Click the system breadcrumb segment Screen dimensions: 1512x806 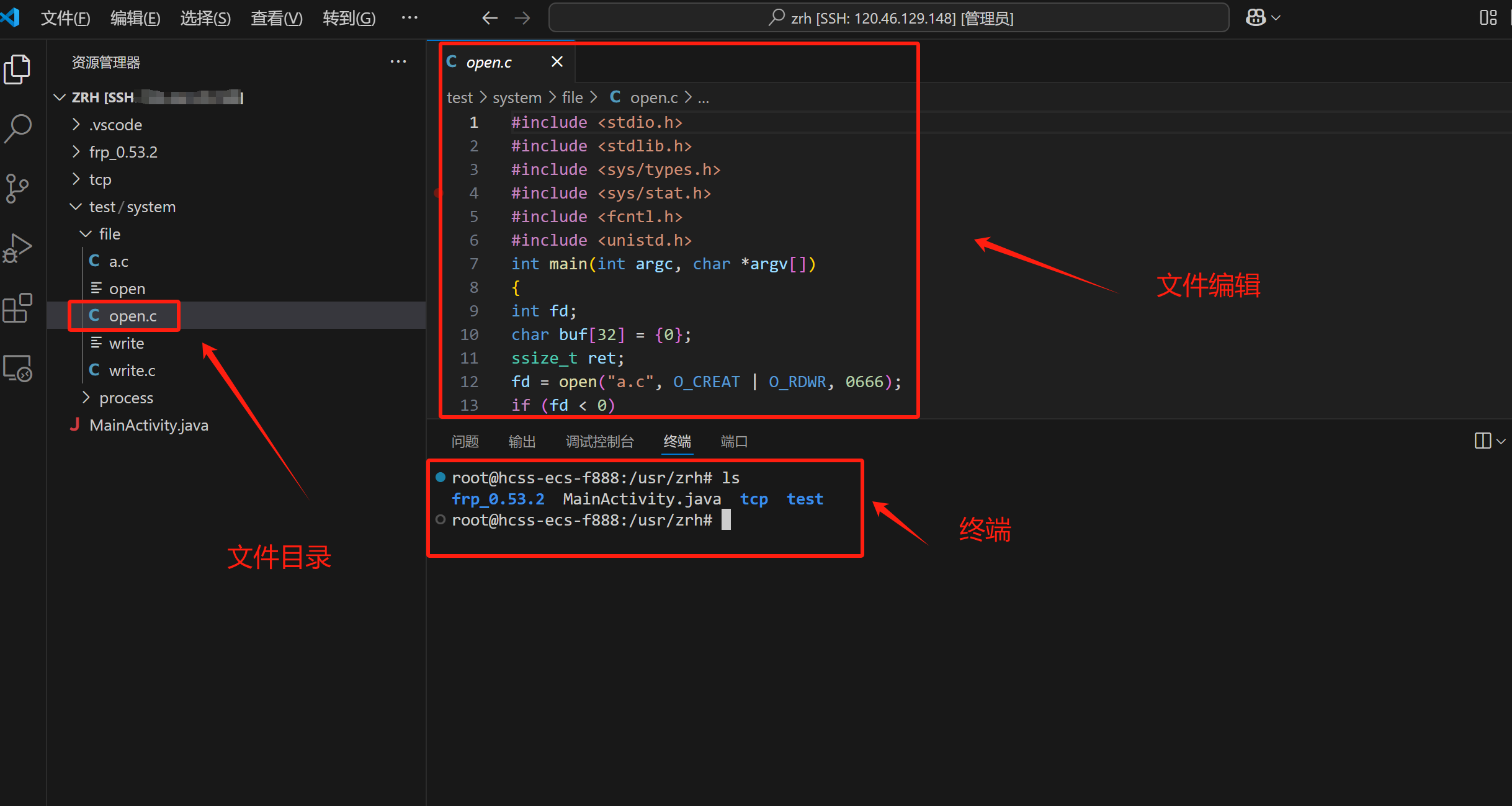(x=517, y=97)
